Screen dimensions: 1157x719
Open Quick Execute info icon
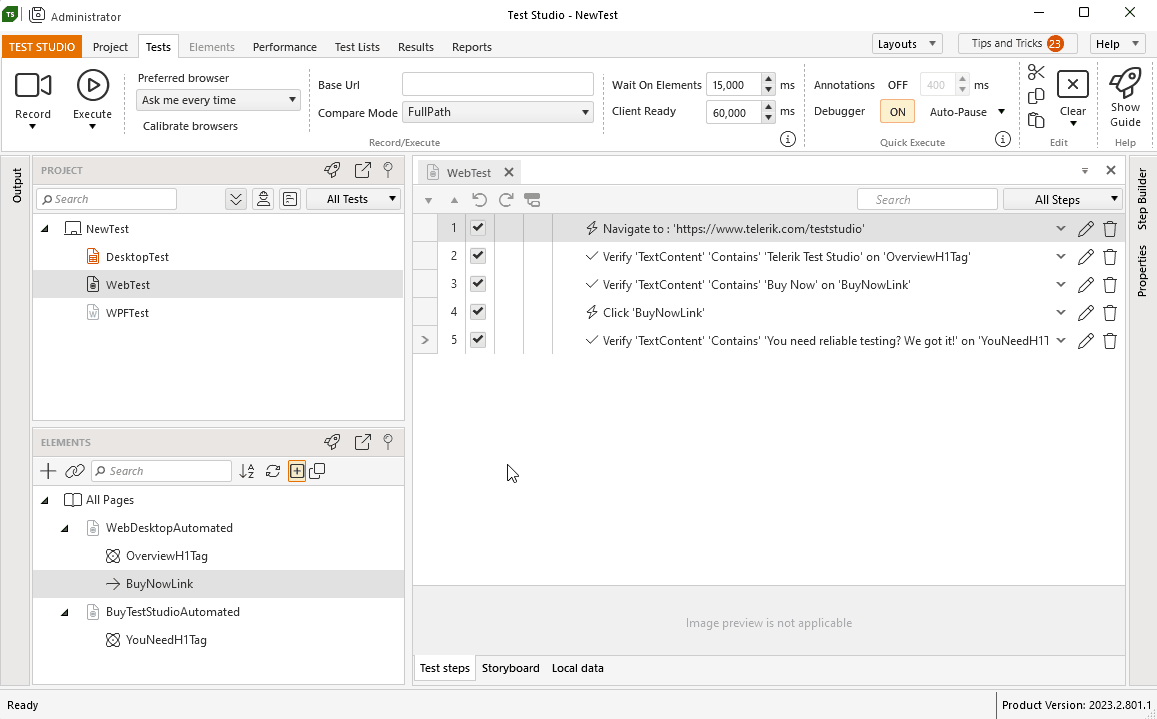1002,139
